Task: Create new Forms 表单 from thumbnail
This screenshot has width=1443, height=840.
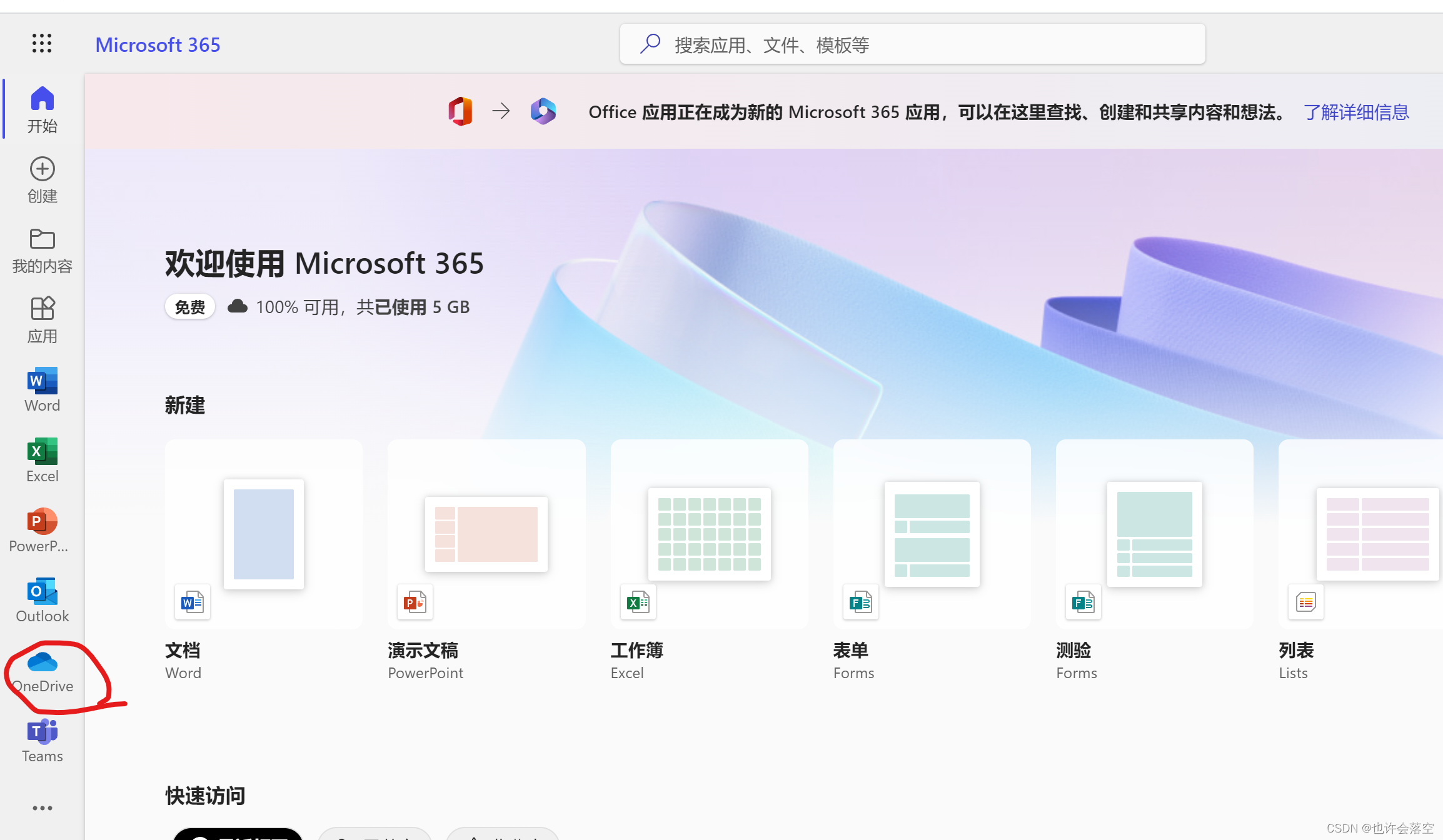Action: coord(932,534)
